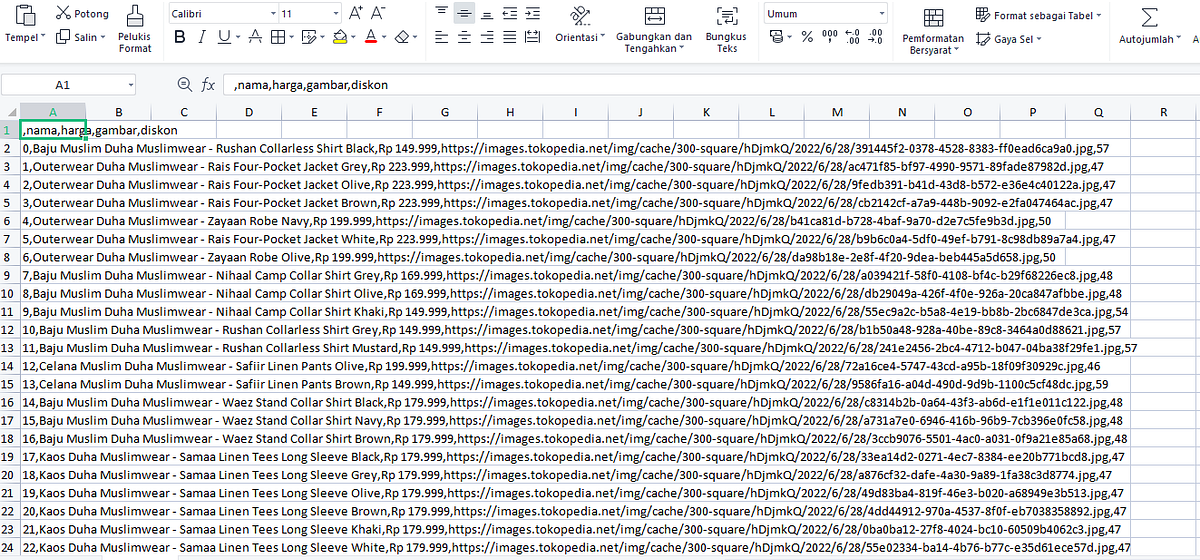Toggle italic formatting

point(202,37)
